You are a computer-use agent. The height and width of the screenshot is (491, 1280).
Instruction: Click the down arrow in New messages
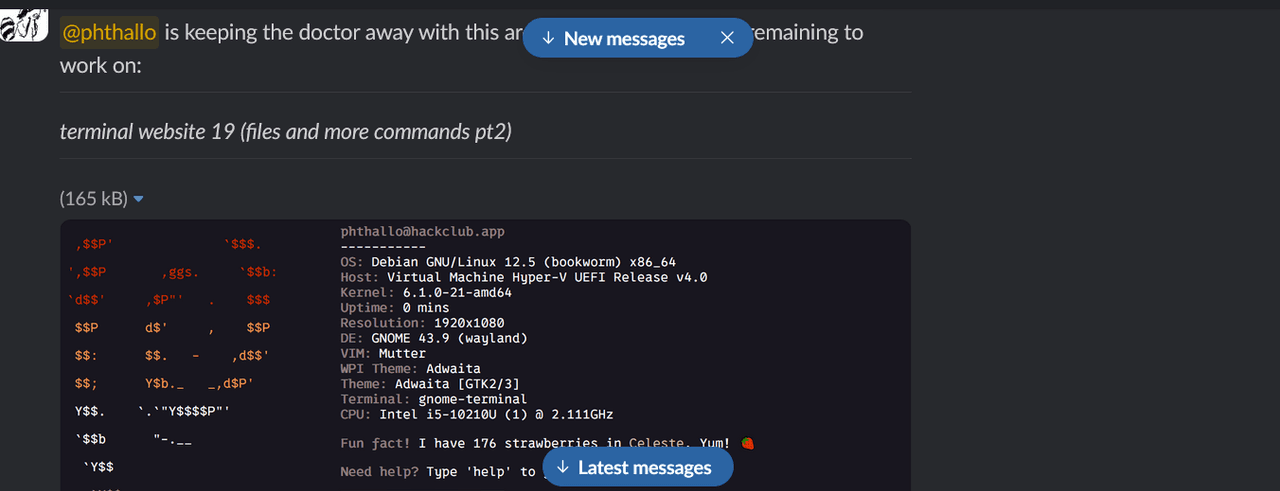point(548,38)
